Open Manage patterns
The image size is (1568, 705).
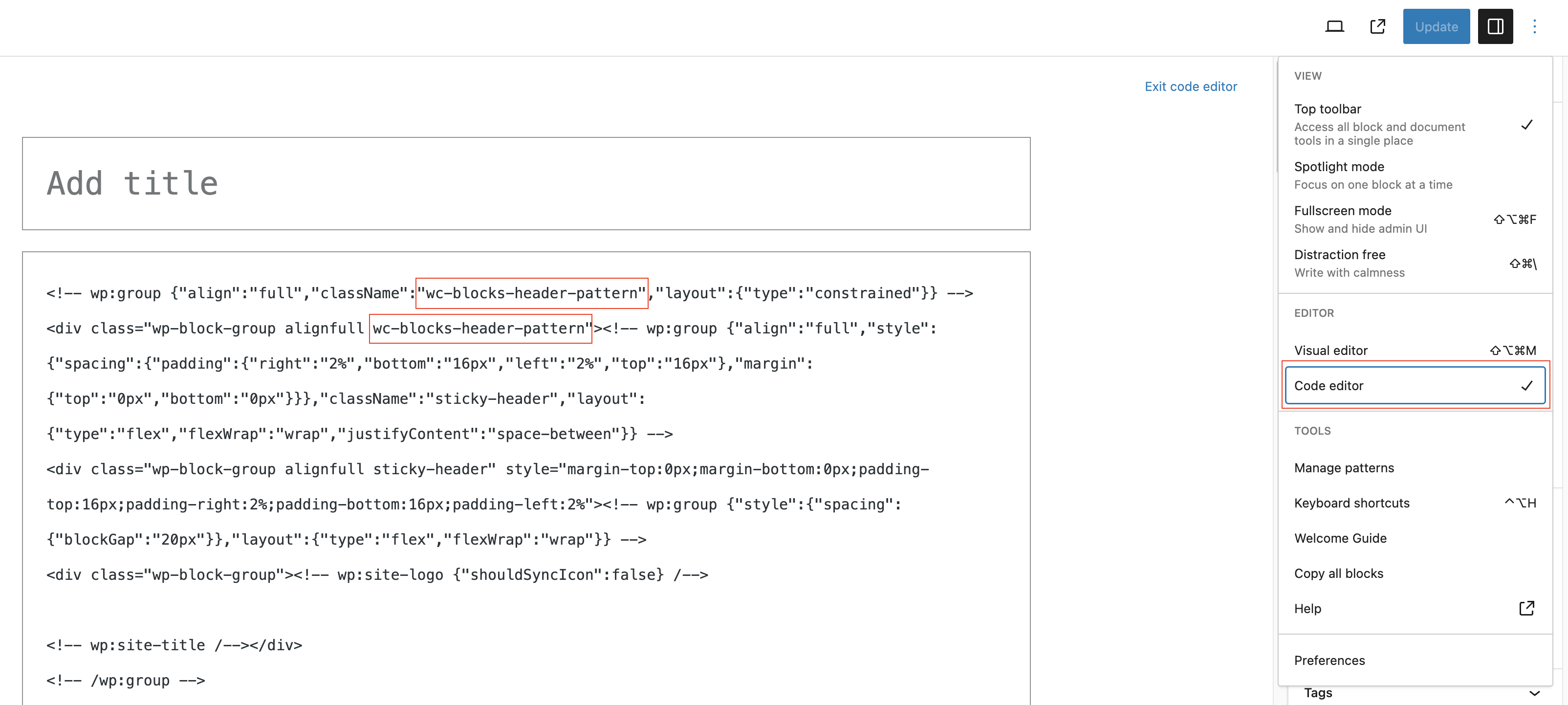(x=1415, y=467)
